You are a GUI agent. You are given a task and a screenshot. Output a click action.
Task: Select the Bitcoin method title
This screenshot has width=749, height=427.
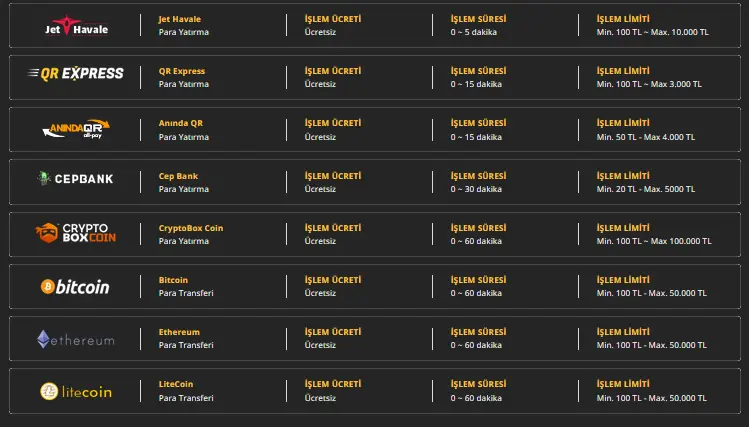pos(173,280)
